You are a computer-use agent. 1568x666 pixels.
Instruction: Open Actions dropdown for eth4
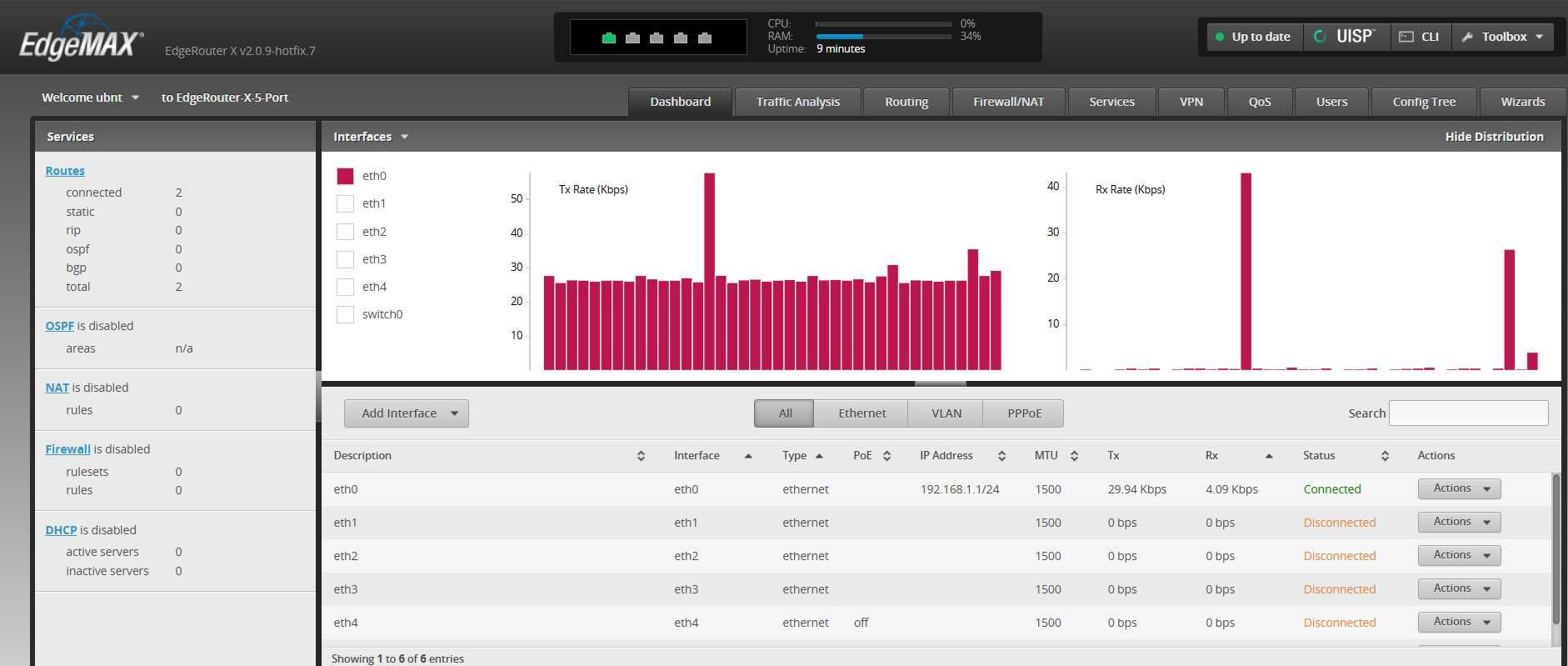[1459, 623]
